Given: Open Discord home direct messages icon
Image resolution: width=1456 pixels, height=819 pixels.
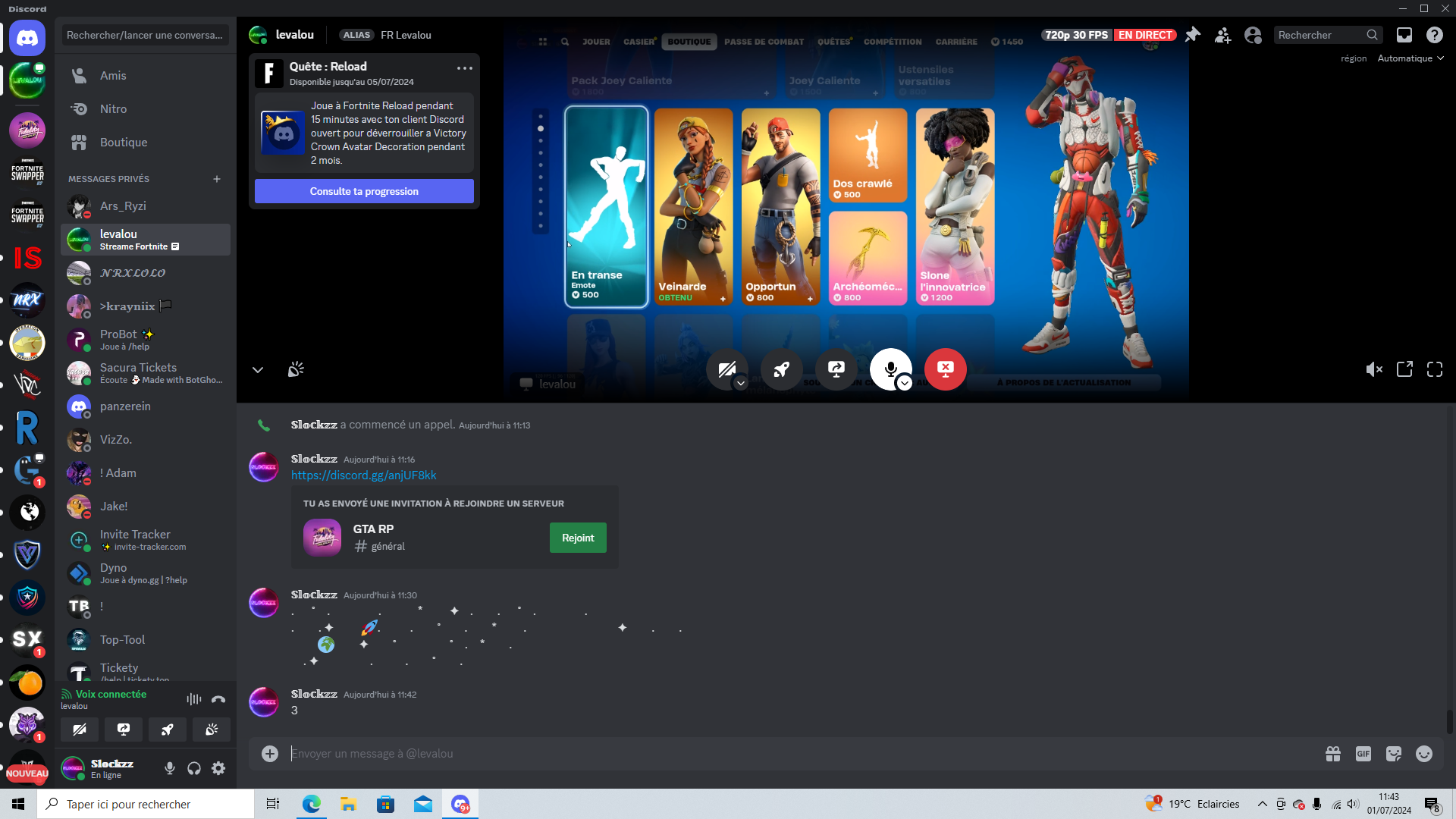Looking at the screenshot, I should click(27, 38).
